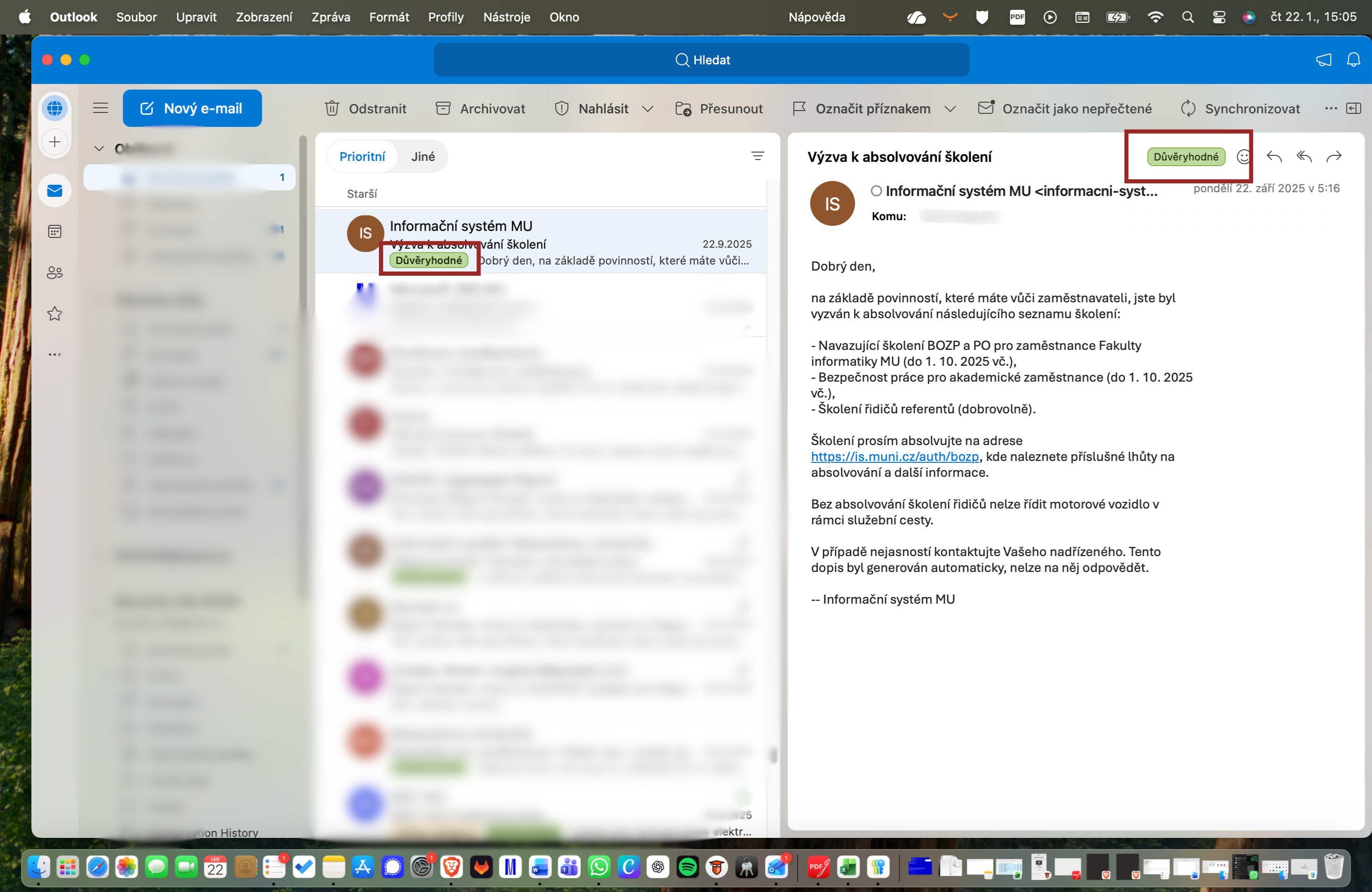Click the notification bell icon
The image size is (1372, 892).
(x=1353, y=60)
